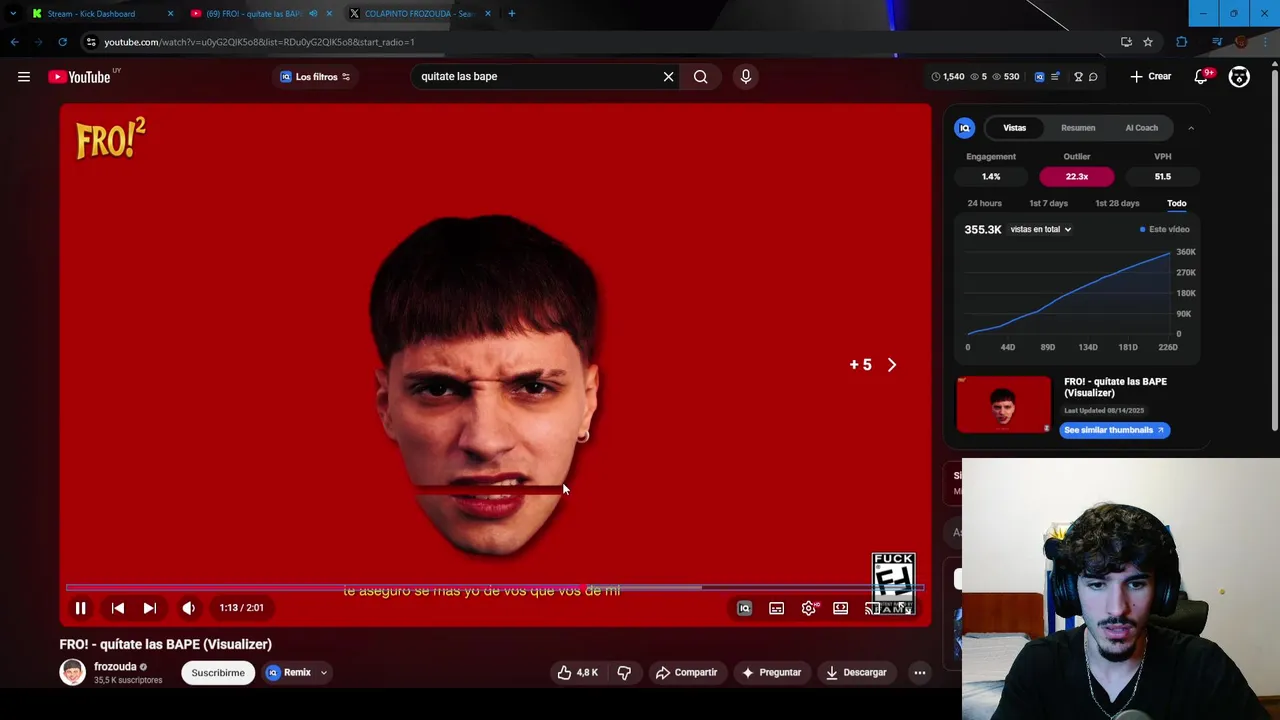This screenshot has width=1280, height=720.
Task: Dislike the video
Action: (x=624, y=673)
